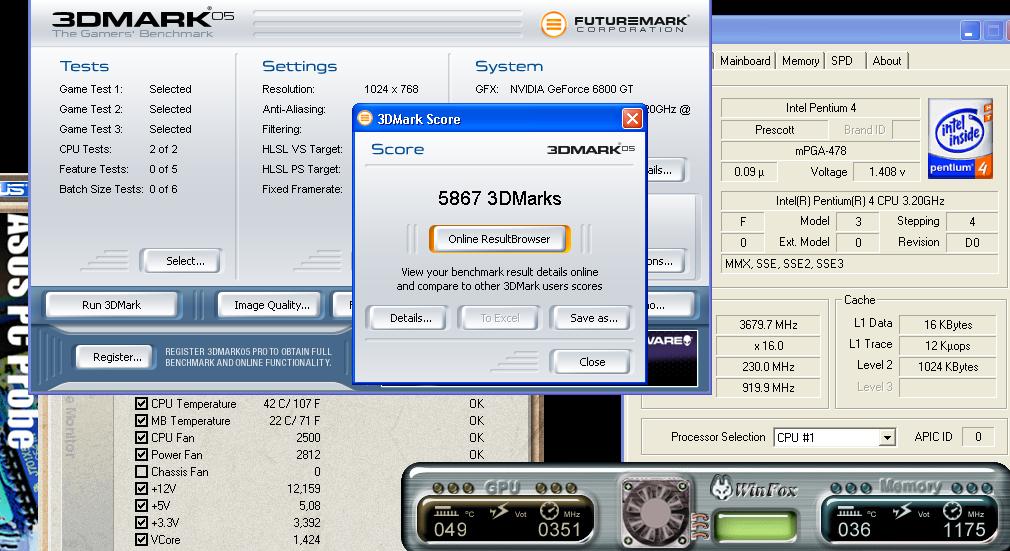Uncheck the Power Fan checkbox
The width and height of the screenshot is (1010, 551).
141,454
